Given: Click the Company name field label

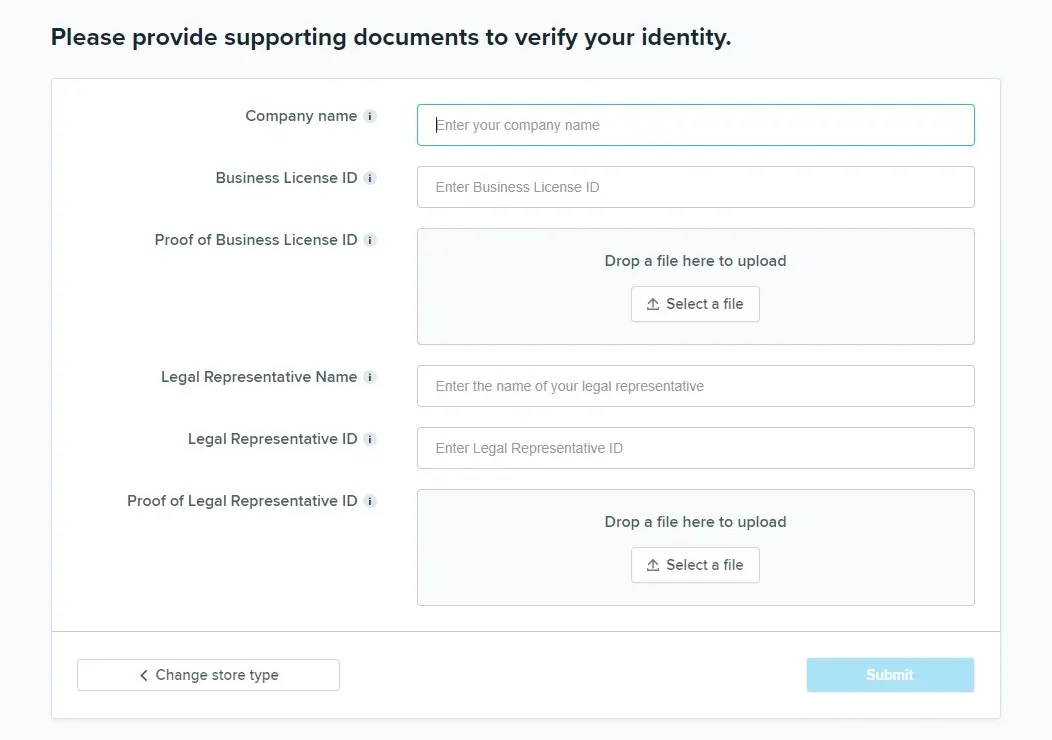Looking at the screenshot, I should tap(301, 116).
